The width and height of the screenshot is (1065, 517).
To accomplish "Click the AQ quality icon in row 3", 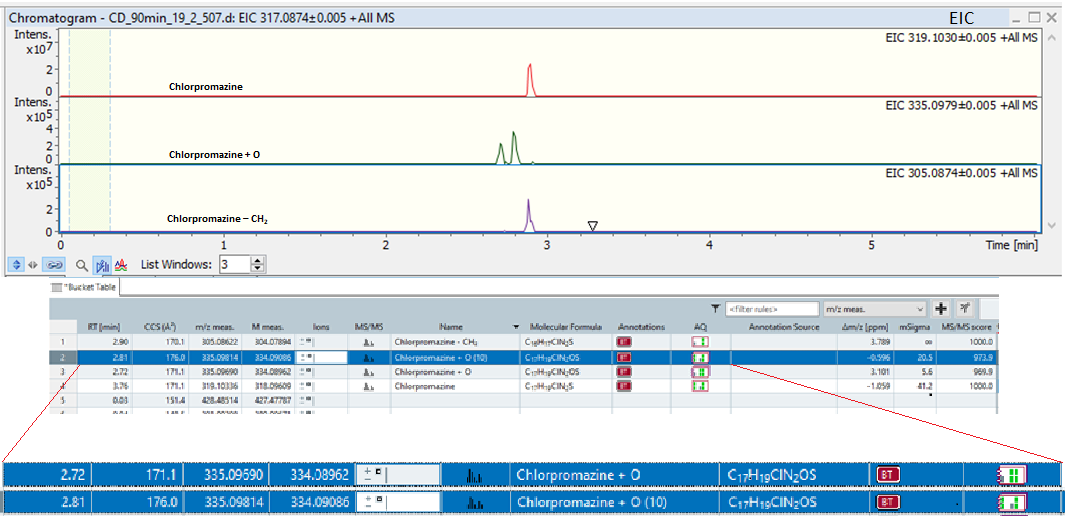I will [x=700, y=372].
